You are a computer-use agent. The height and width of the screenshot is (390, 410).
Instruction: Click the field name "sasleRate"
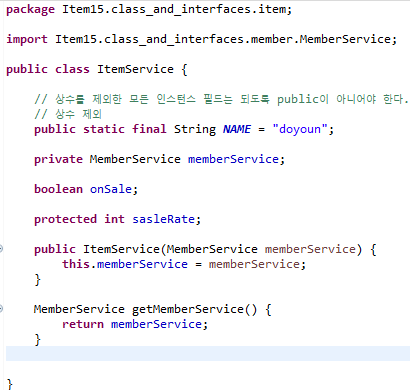pyautogui.click(x=163, y=219)
